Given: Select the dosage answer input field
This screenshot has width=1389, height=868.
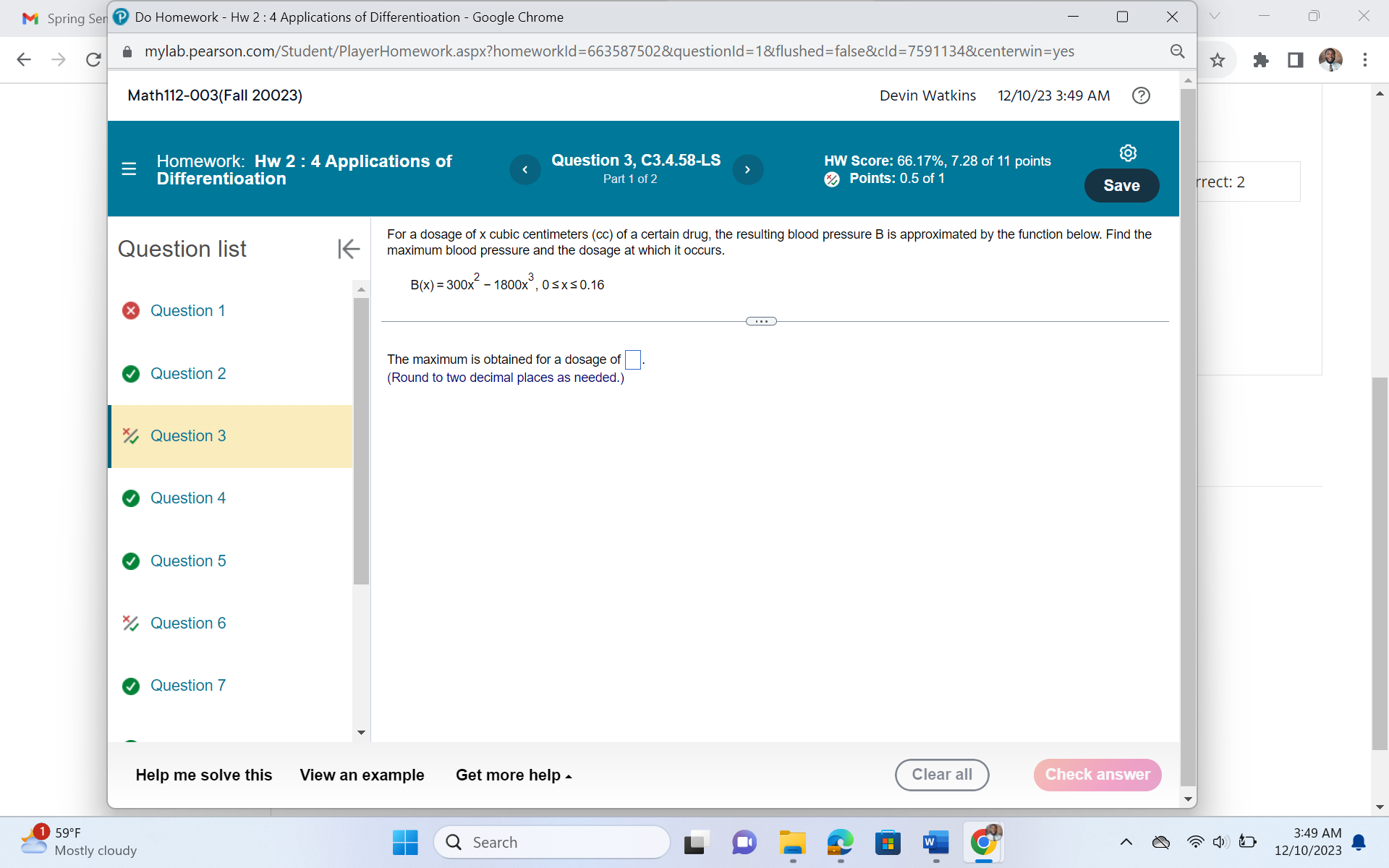Looking at the screenshot, I should coord(631,358).
